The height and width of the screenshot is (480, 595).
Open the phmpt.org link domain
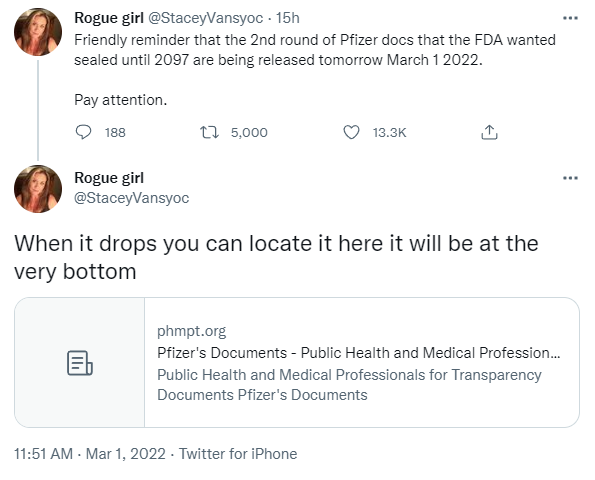coord(191,331)
